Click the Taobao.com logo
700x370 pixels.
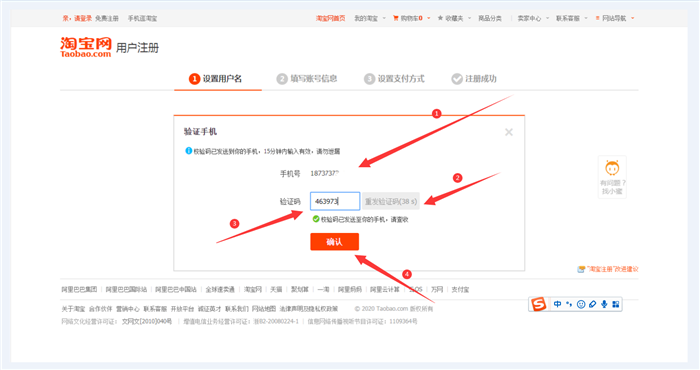(x=86, y=47)
